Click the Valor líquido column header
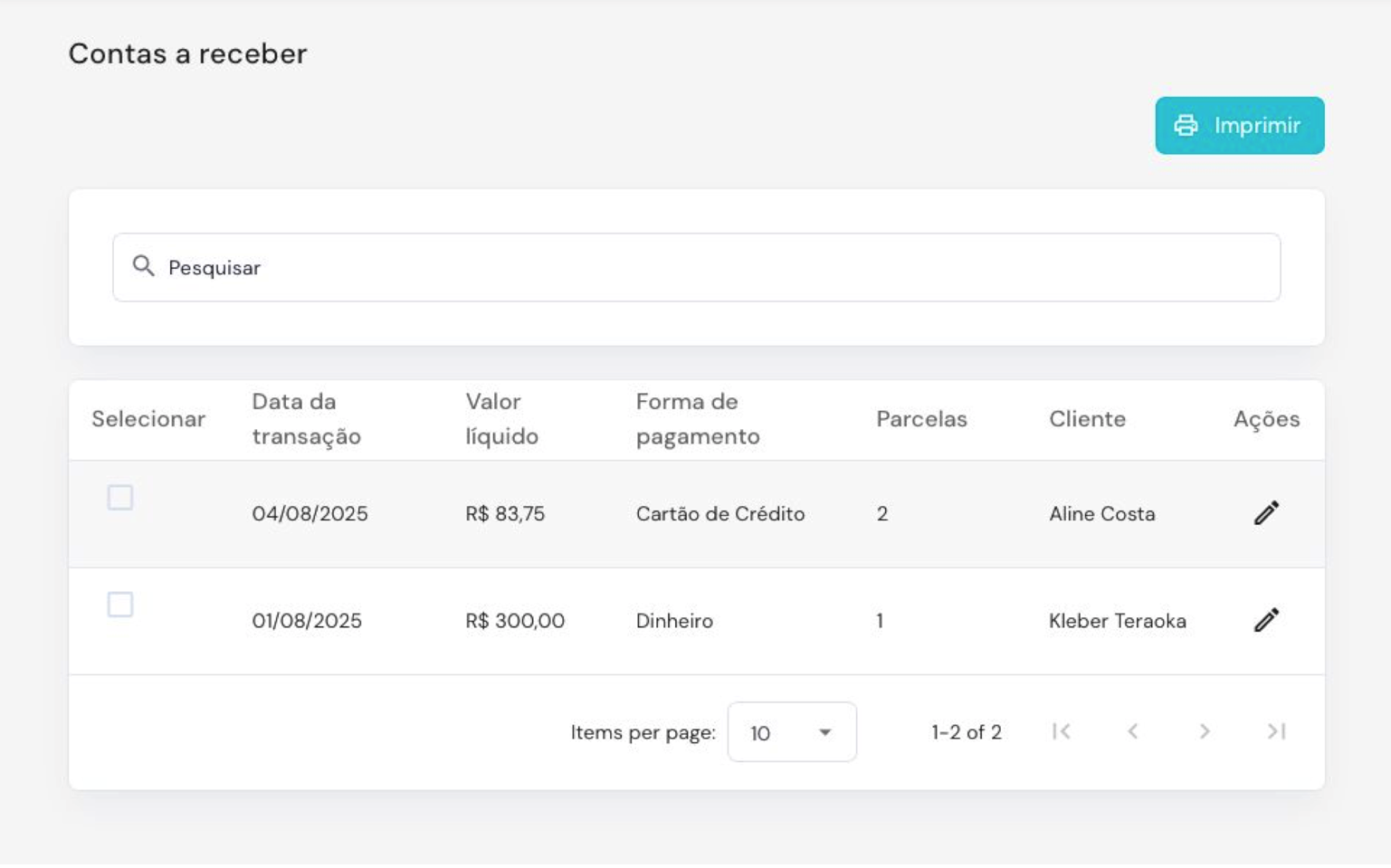Screen dimensions: 1391x868 coord(501,419)
